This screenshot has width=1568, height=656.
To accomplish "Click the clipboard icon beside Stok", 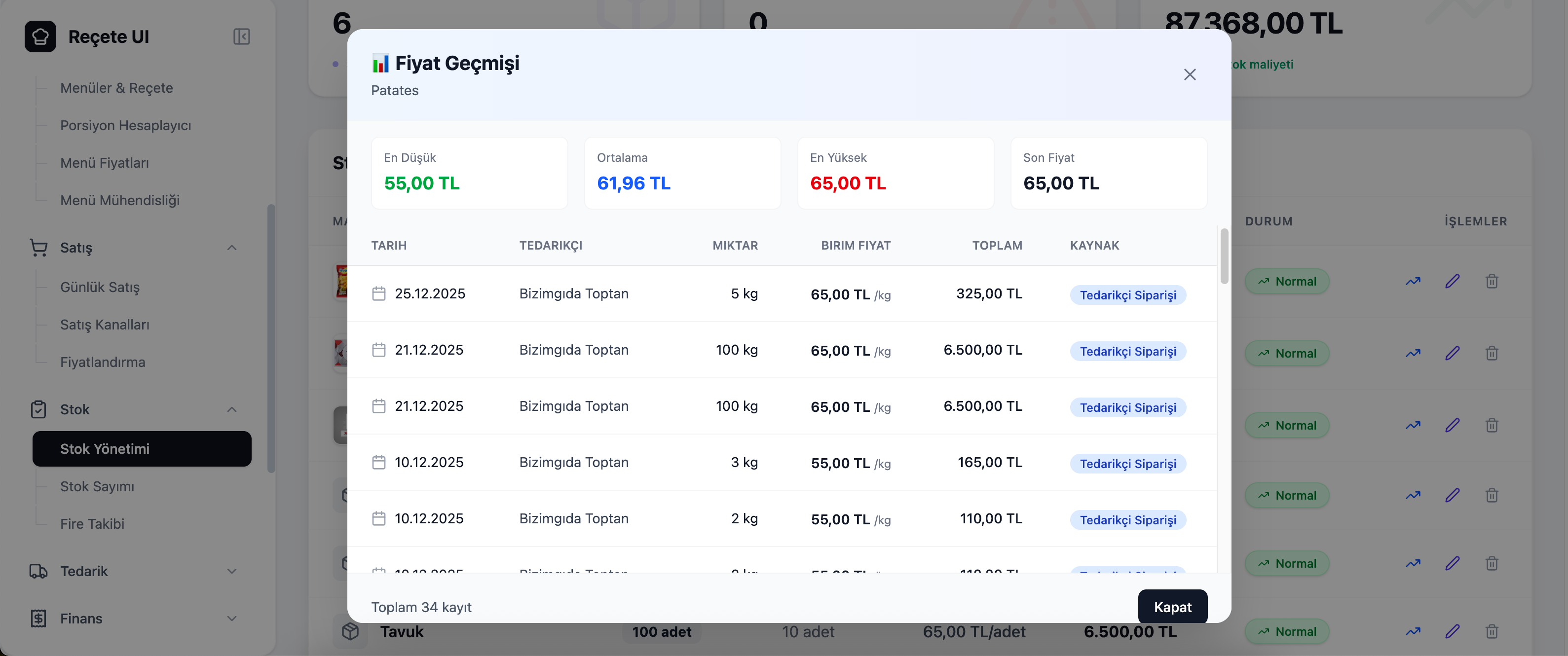I will (x=38, y=409).
